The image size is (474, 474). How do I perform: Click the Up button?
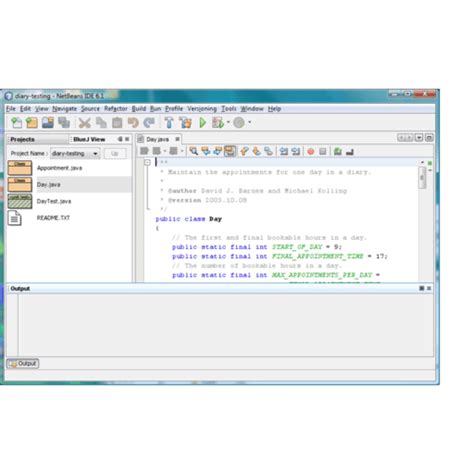pyautogui.click(x=115, y=153)
